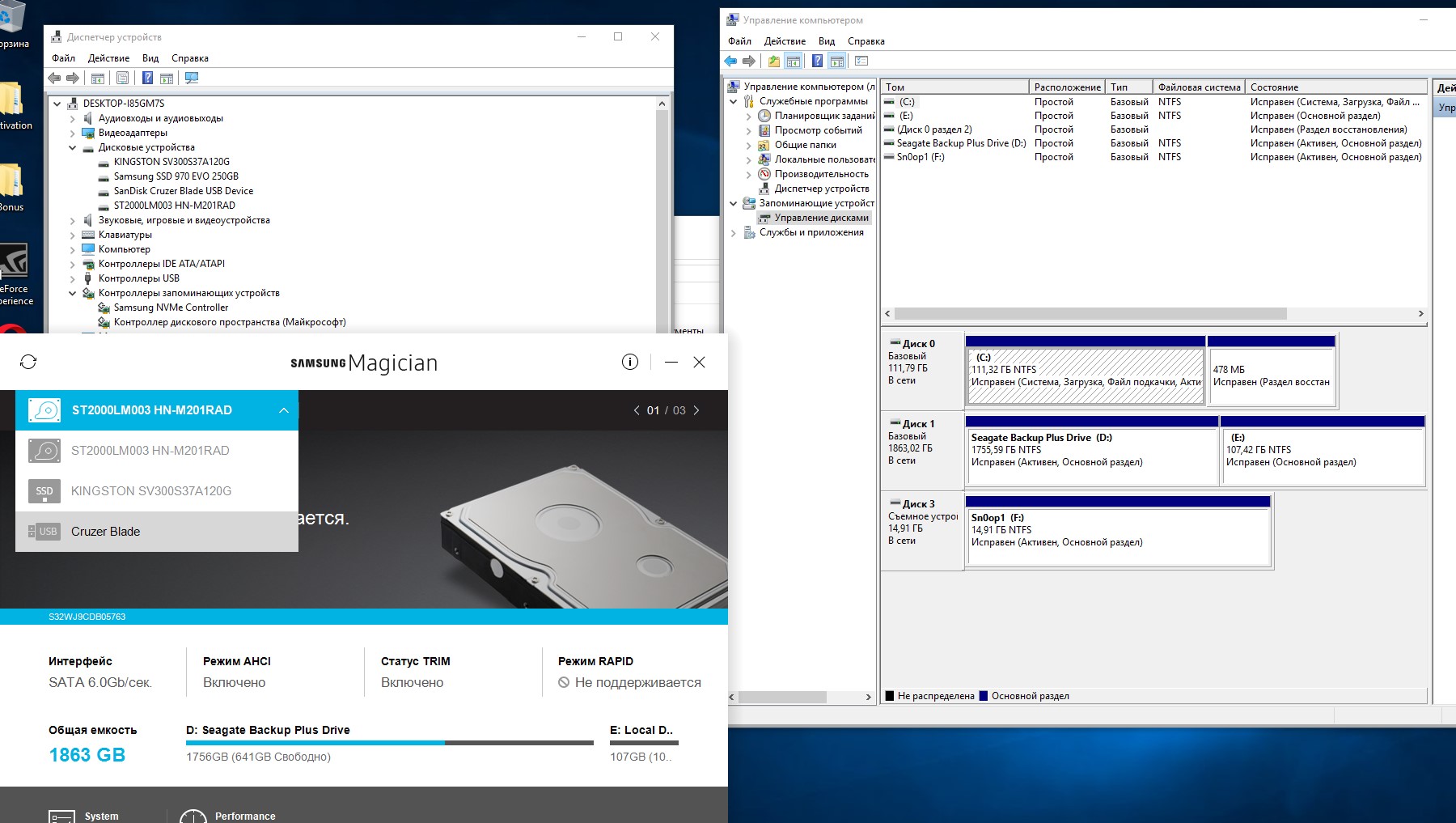Click the Производительность icon in the tree

point(764,174)
